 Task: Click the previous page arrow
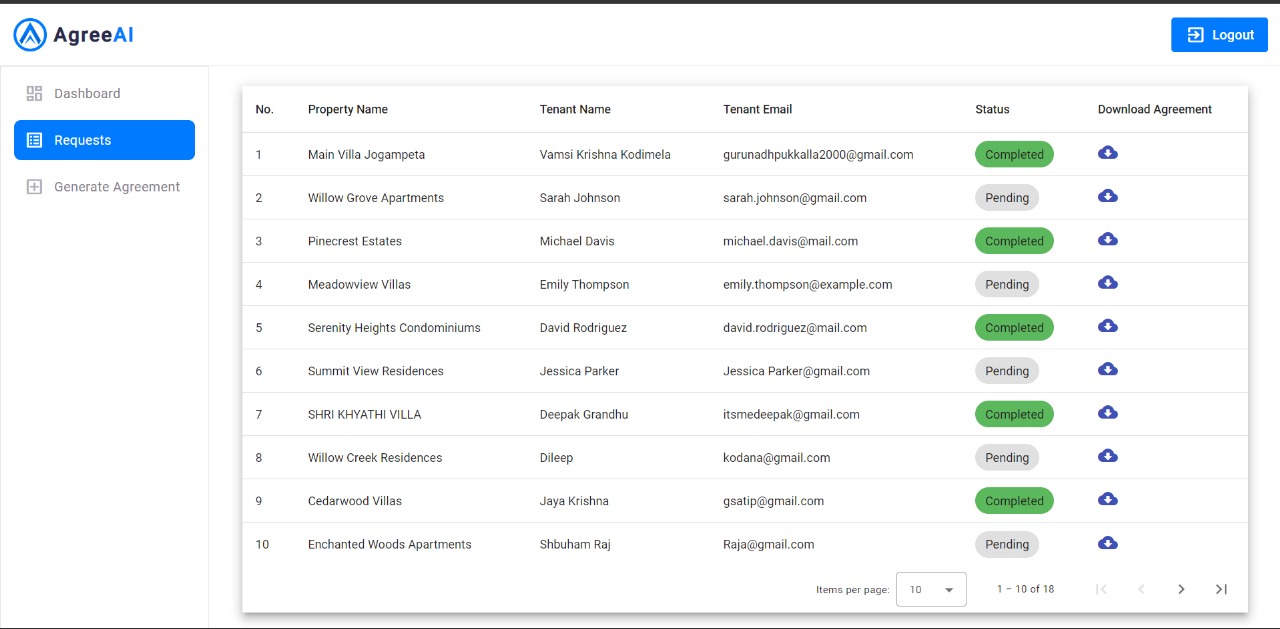[1141, 589]
